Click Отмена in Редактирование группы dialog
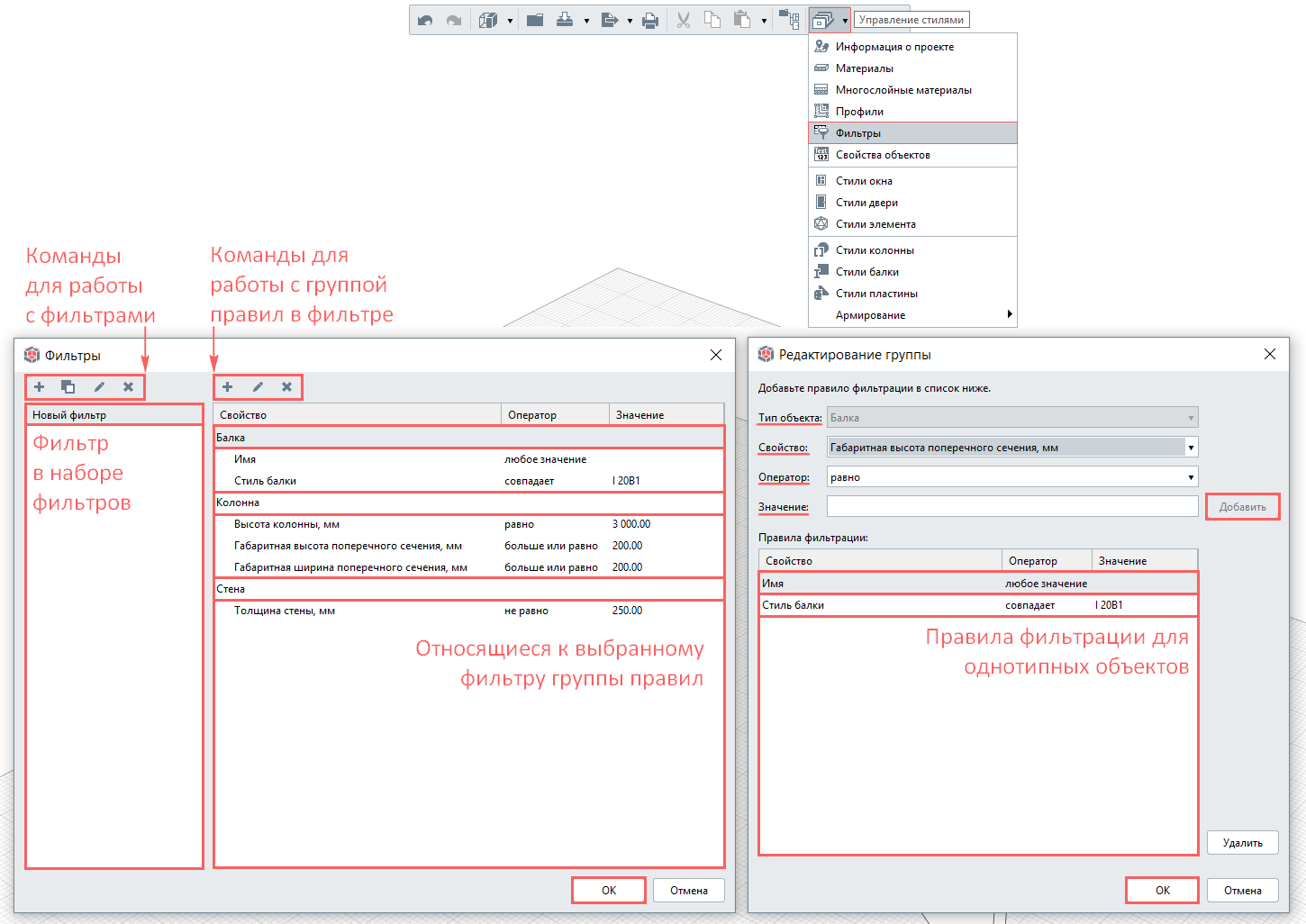The width and height of the screenshot is (1306, 924). pyautogui.click(x=1243, y=891)
